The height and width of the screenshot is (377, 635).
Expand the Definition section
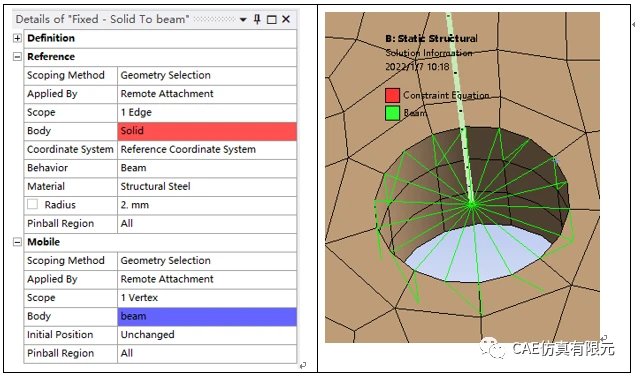click(x=17, y=38)
